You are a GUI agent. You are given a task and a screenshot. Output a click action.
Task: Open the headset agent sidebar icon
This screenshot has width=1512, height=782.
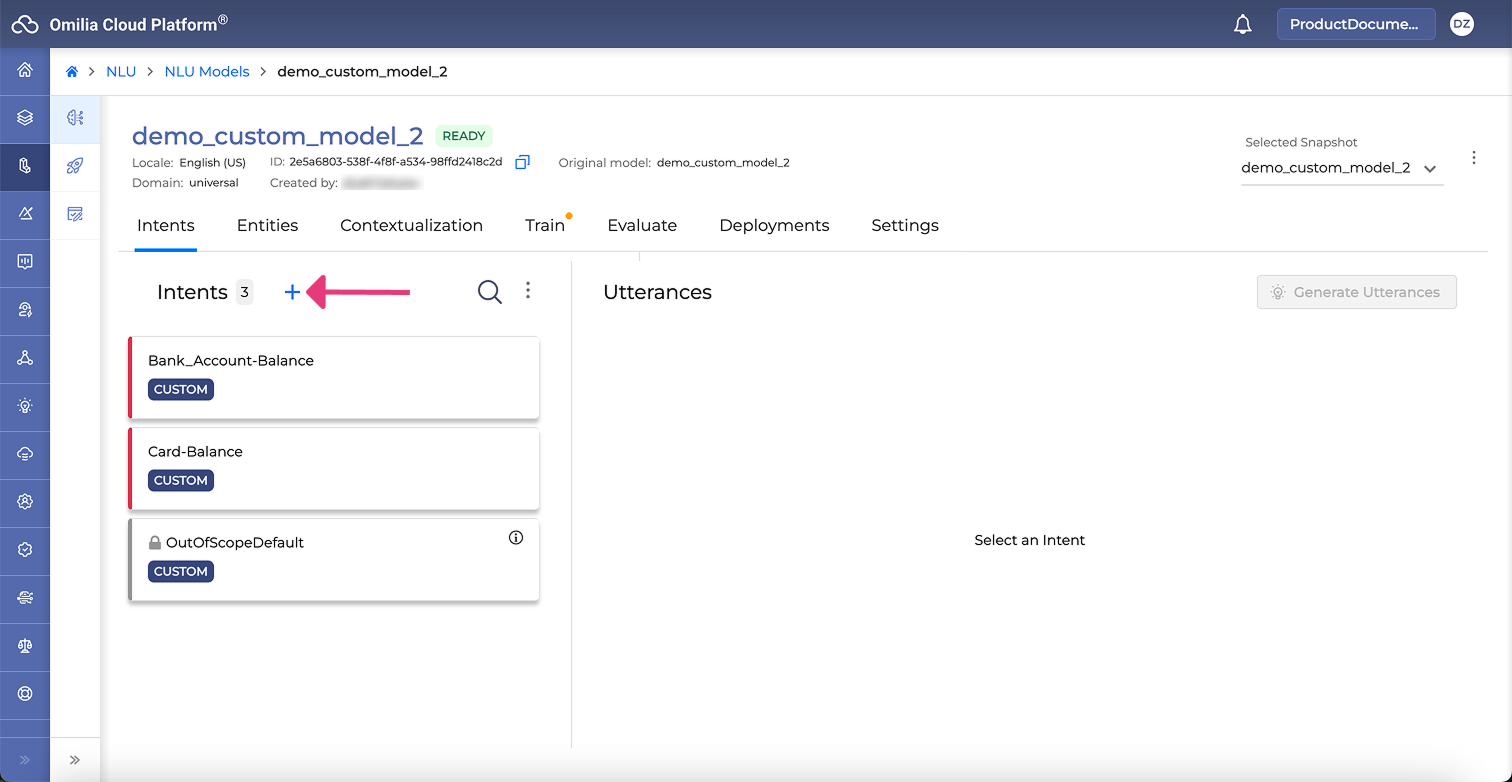tap(25, 310)
